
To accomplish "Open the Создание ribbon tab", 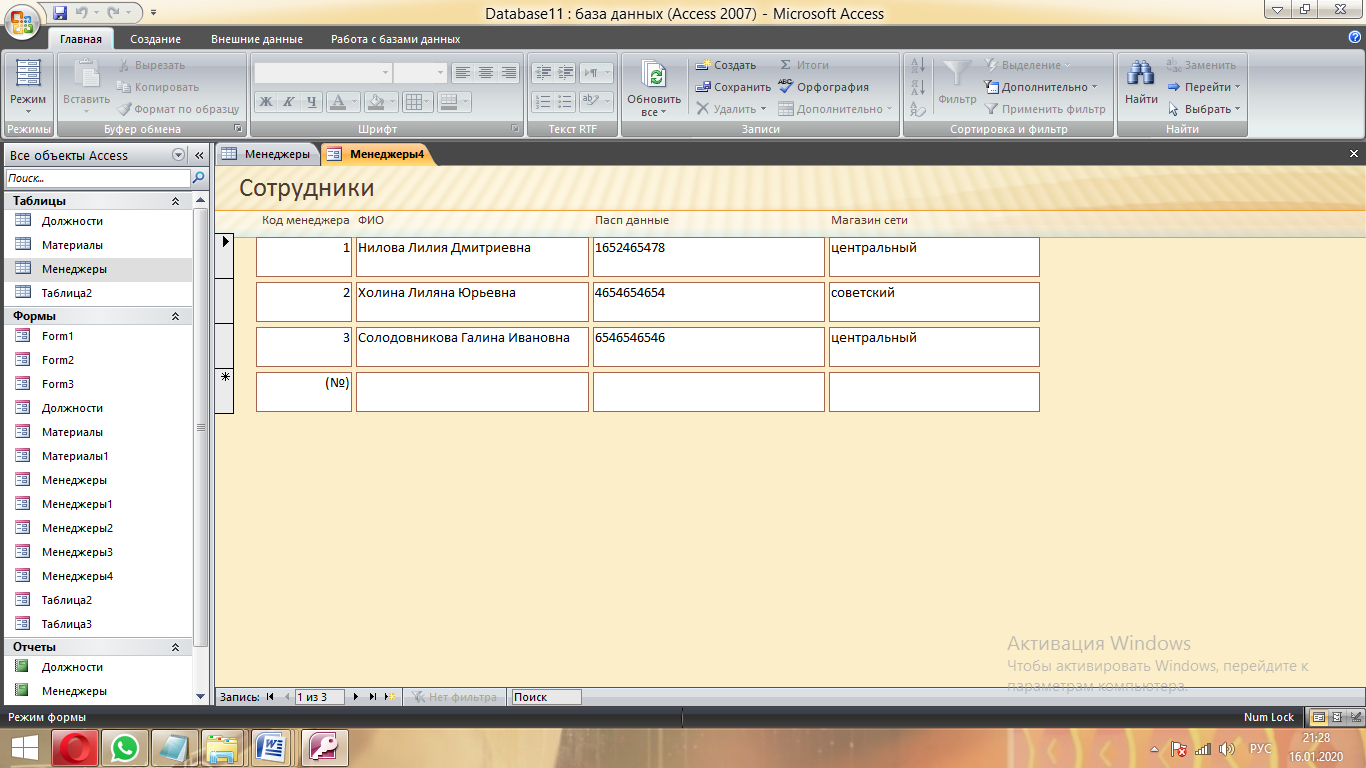I will [x=155, y=39].
